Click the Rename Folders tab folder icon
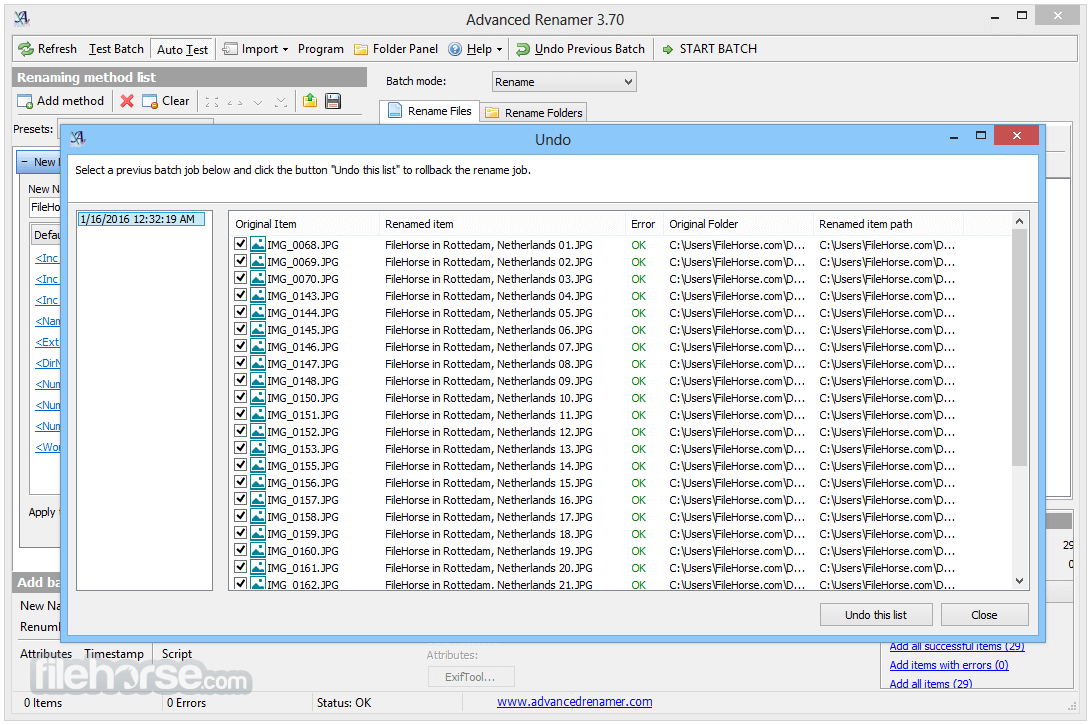Screen dimensions: 1091x725 pos(492,113)
